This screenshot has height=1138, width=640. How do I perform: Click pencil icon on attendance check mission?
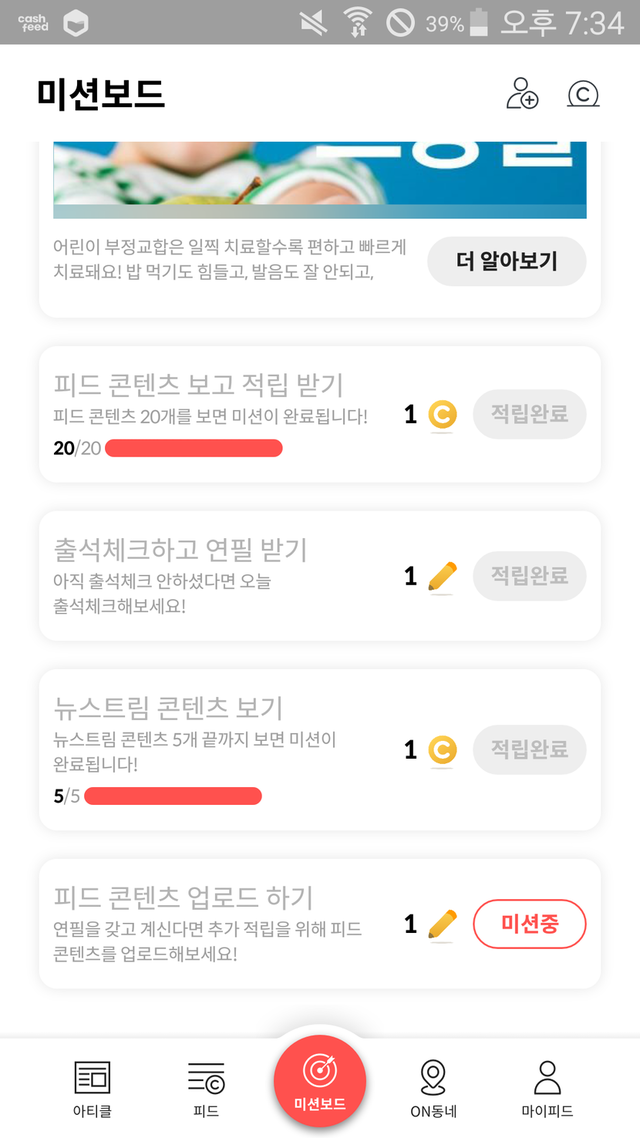442,576
